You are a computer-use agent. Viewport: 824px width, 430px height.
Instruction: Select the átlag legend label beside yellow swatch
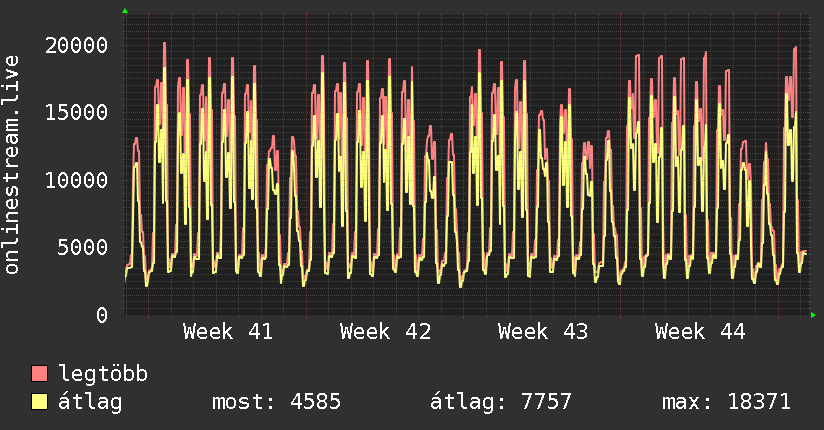pyautogui.click(x=90, y=402)
